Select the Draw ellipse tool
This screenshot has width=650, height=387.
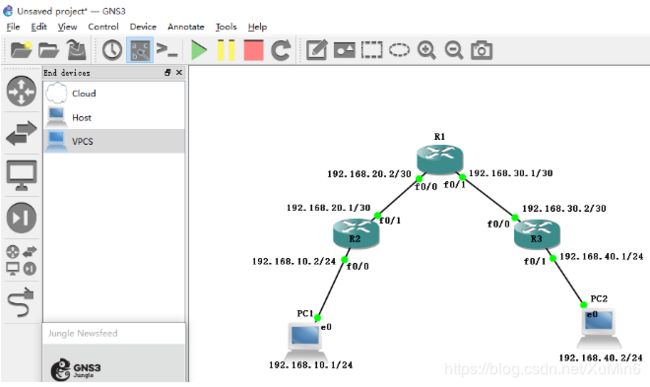click(399, 50)
